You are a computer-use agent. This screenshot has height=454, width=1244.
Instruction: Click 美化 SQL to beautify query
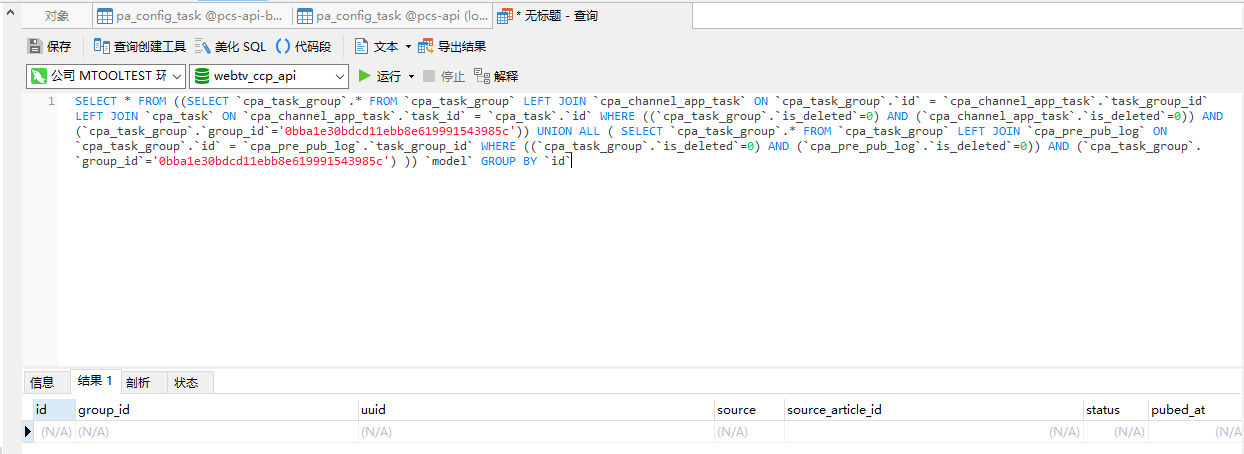point(231,46)
